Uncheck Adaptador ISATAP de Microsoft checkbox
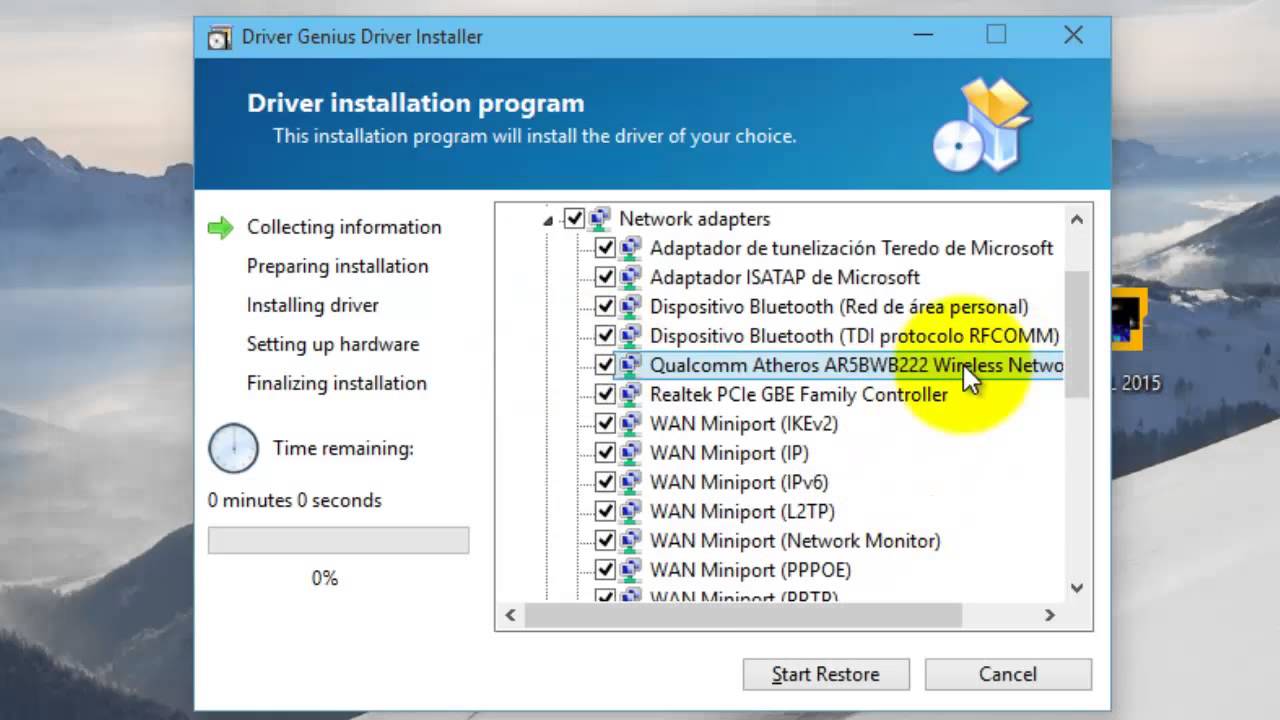The width and height of the screenshot is (1280, 720). coord(605,277)
